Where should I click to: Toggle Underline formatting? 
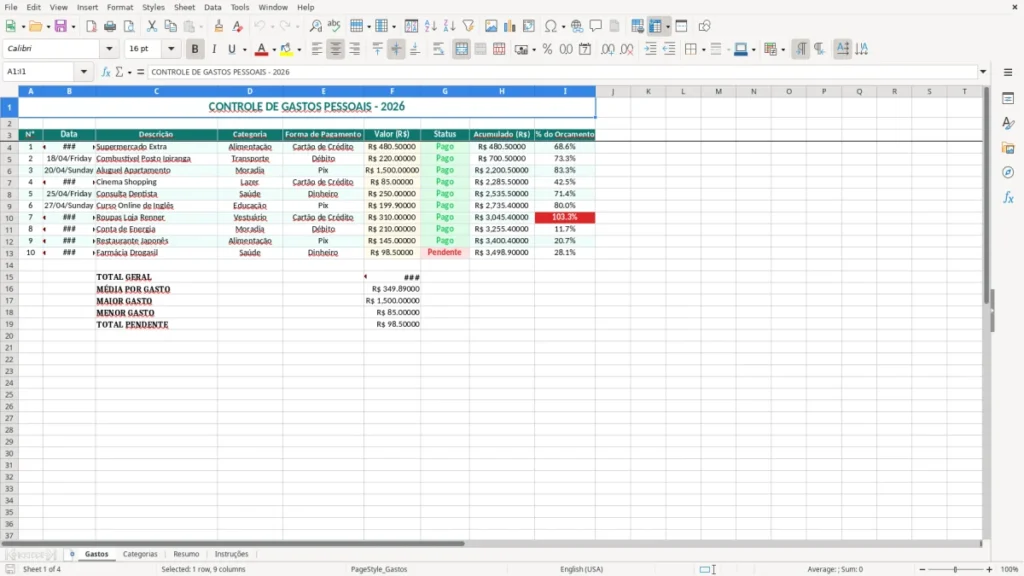[x=231, y=49]
